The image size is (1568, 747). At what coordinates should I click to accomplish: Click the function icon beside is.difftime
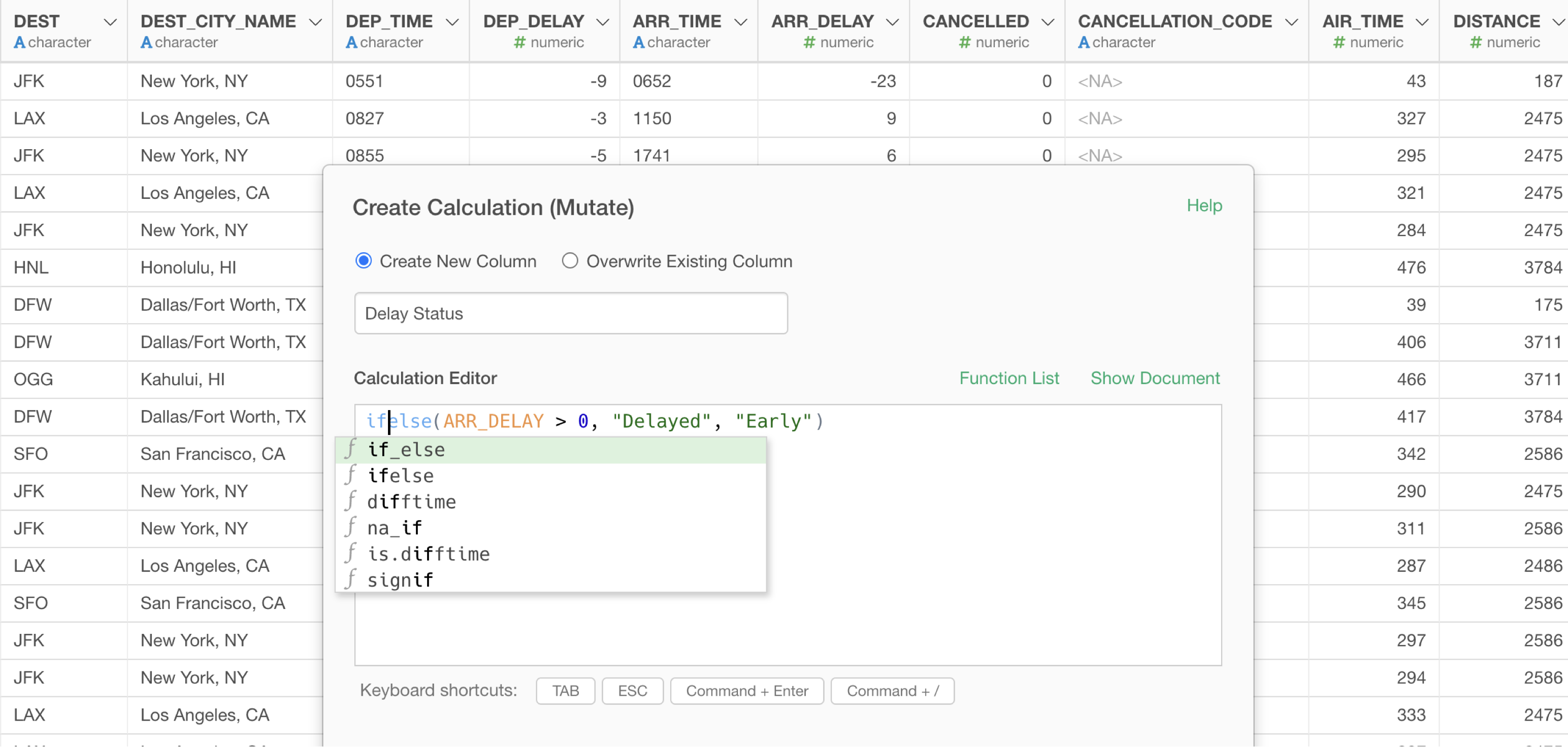click(x=350, y=554)
